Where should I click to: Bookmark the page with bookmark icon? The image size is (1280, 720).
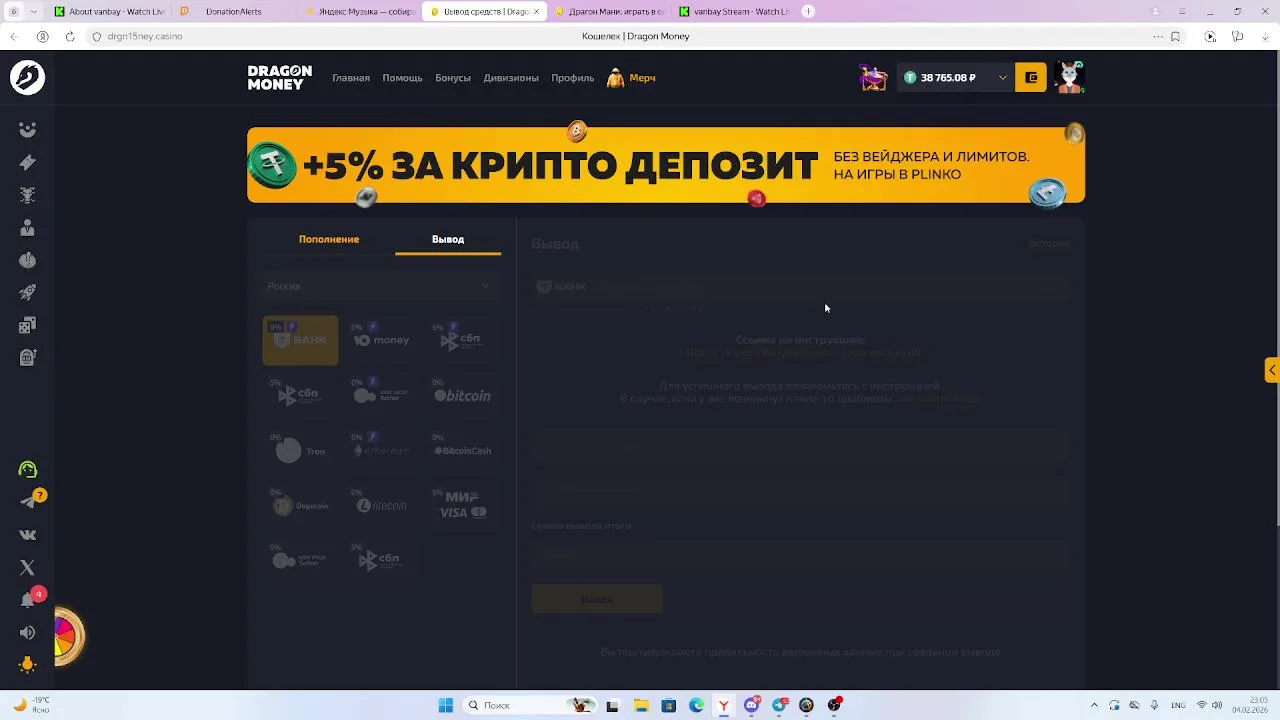[x=1175, y=36]
